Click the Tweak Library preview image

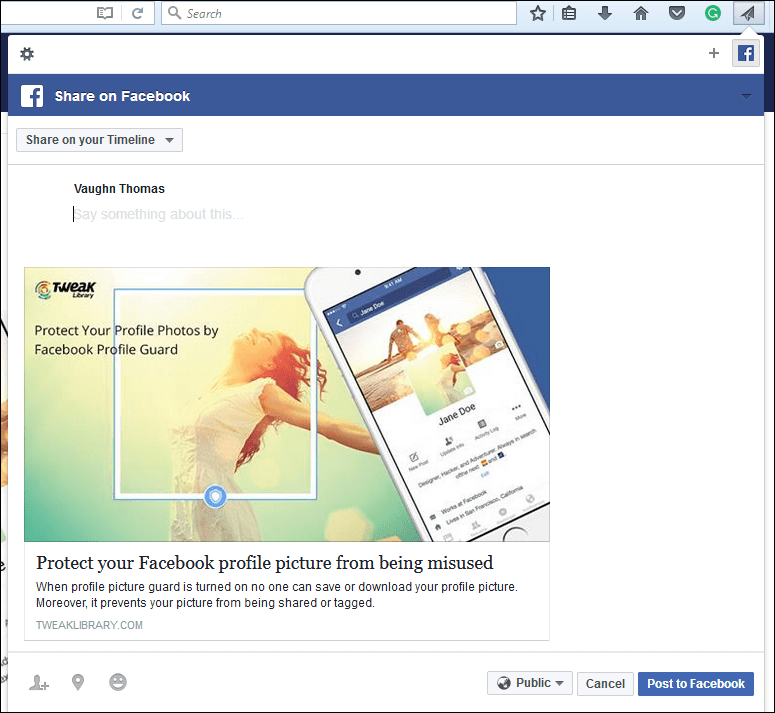(287, 404)
